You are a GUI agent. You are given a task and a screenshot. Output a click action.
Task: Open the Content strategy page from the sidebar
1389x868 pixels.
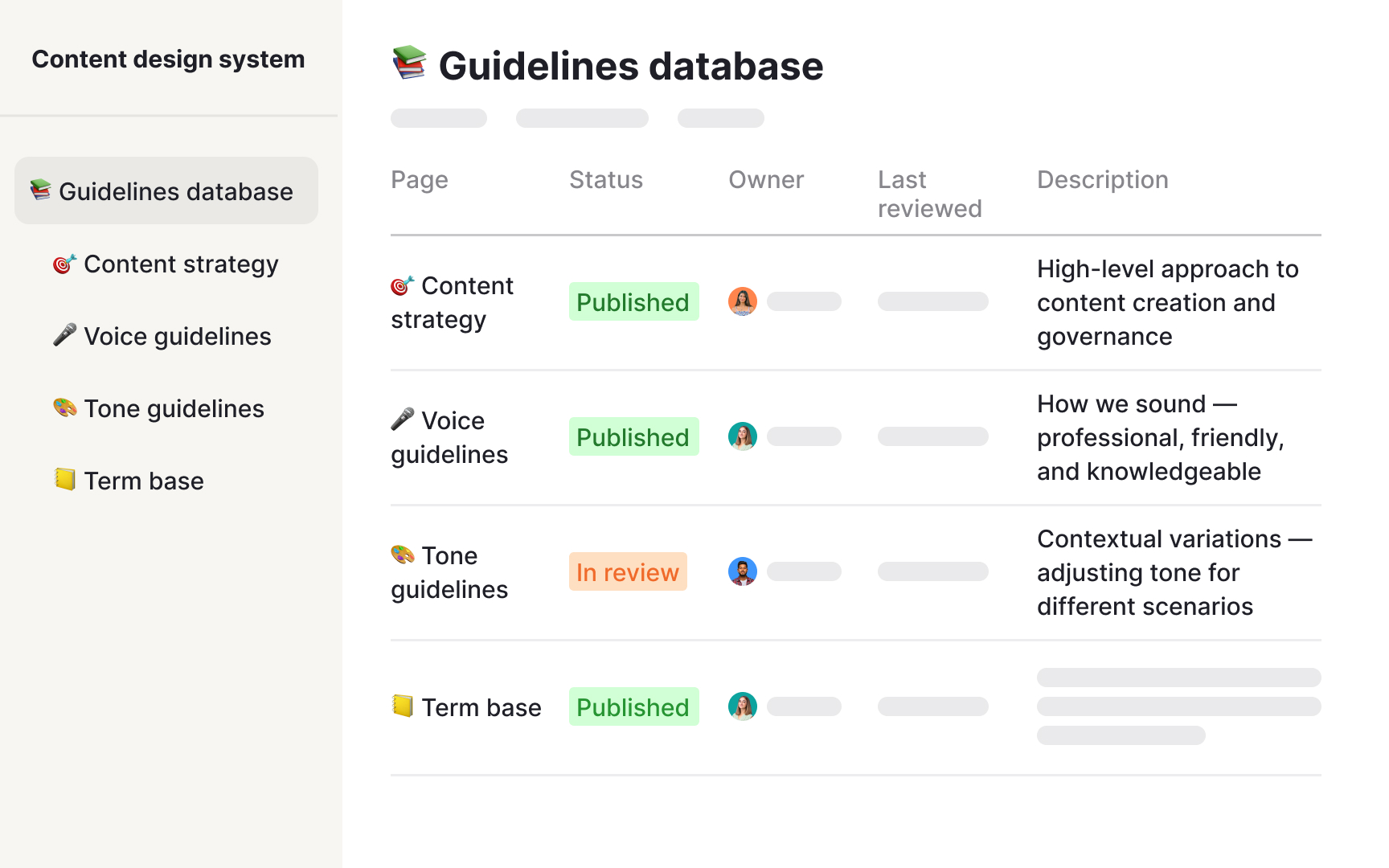click(x=180, y=264)
